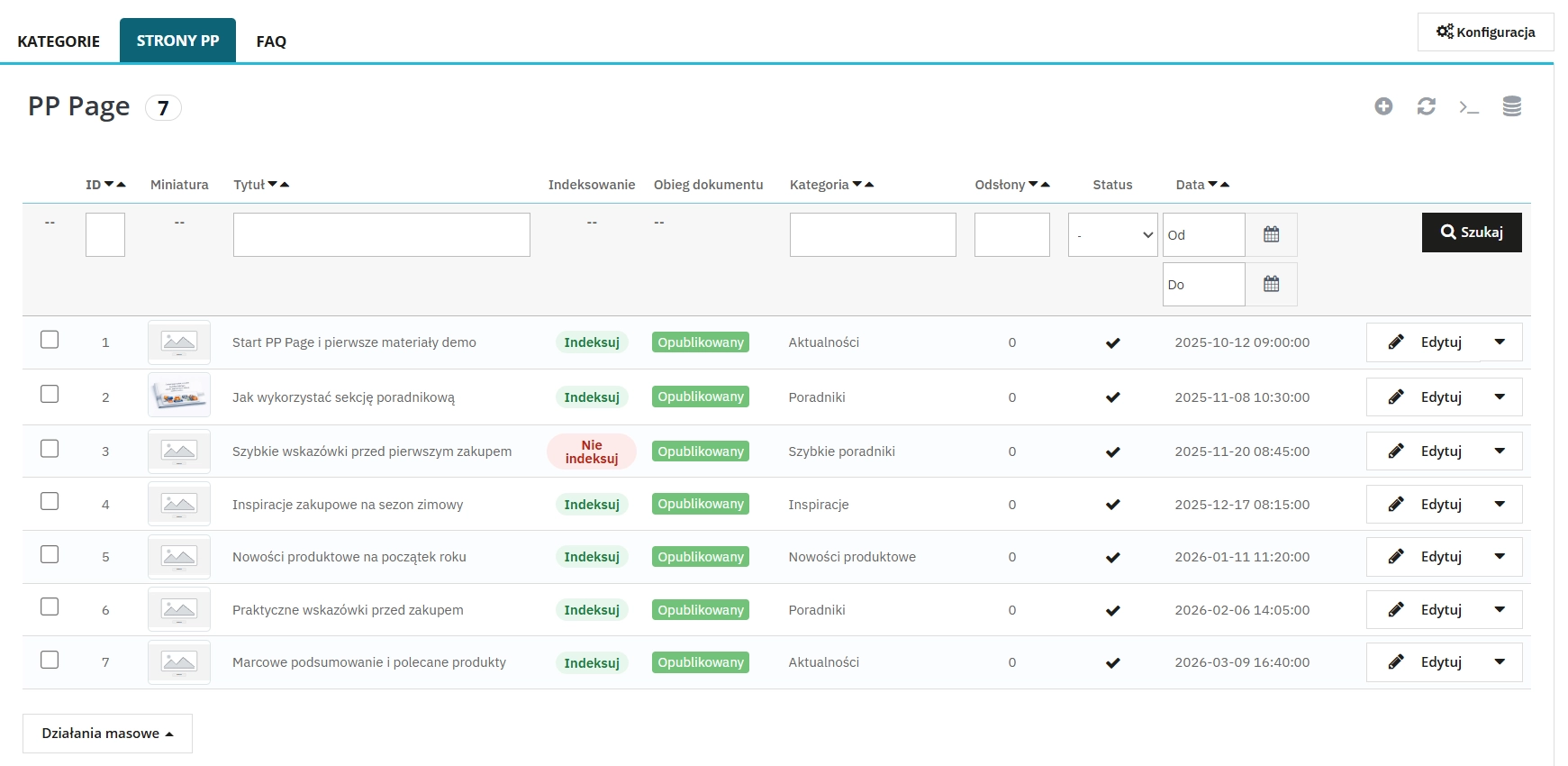This screenshot has width=1568, height=766.
Task: Open thumbnail of 'Jak wykorzystać sekcję poradnikową'
Action: click(x=179, y=395)
